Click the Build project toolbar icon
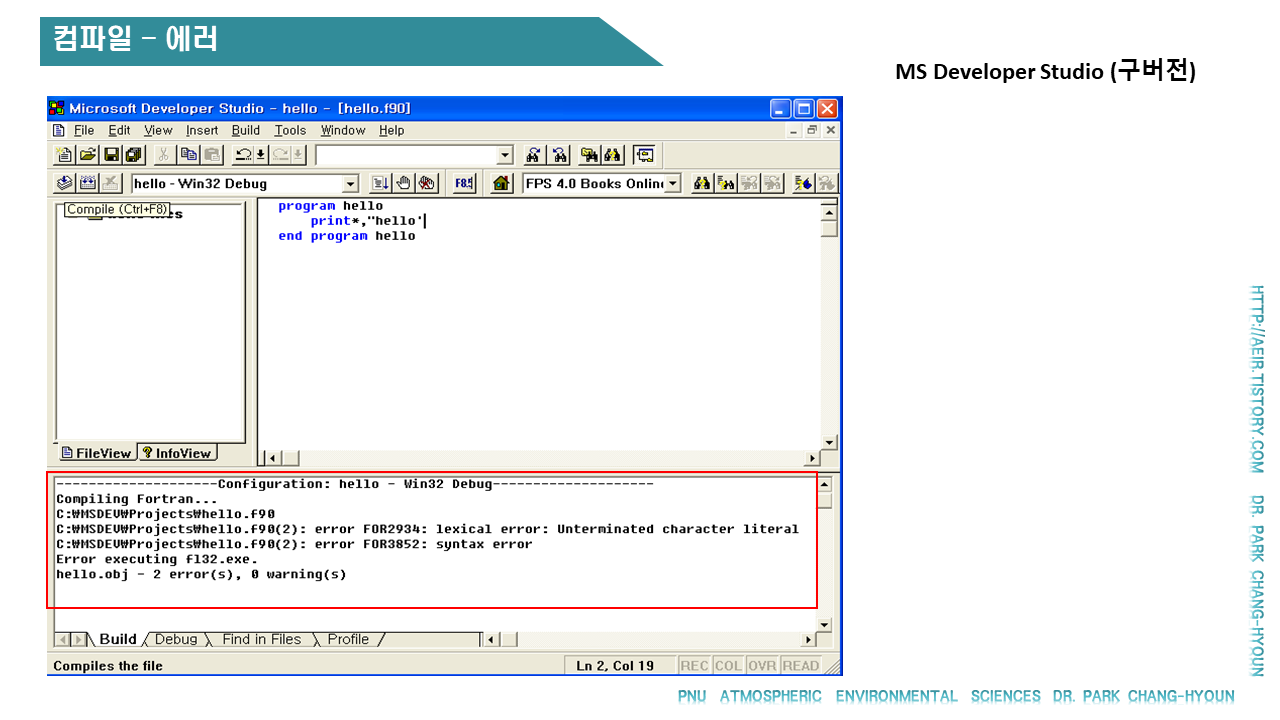The height and width of the screenshot is (720, 1280). (x=88, y=183)
